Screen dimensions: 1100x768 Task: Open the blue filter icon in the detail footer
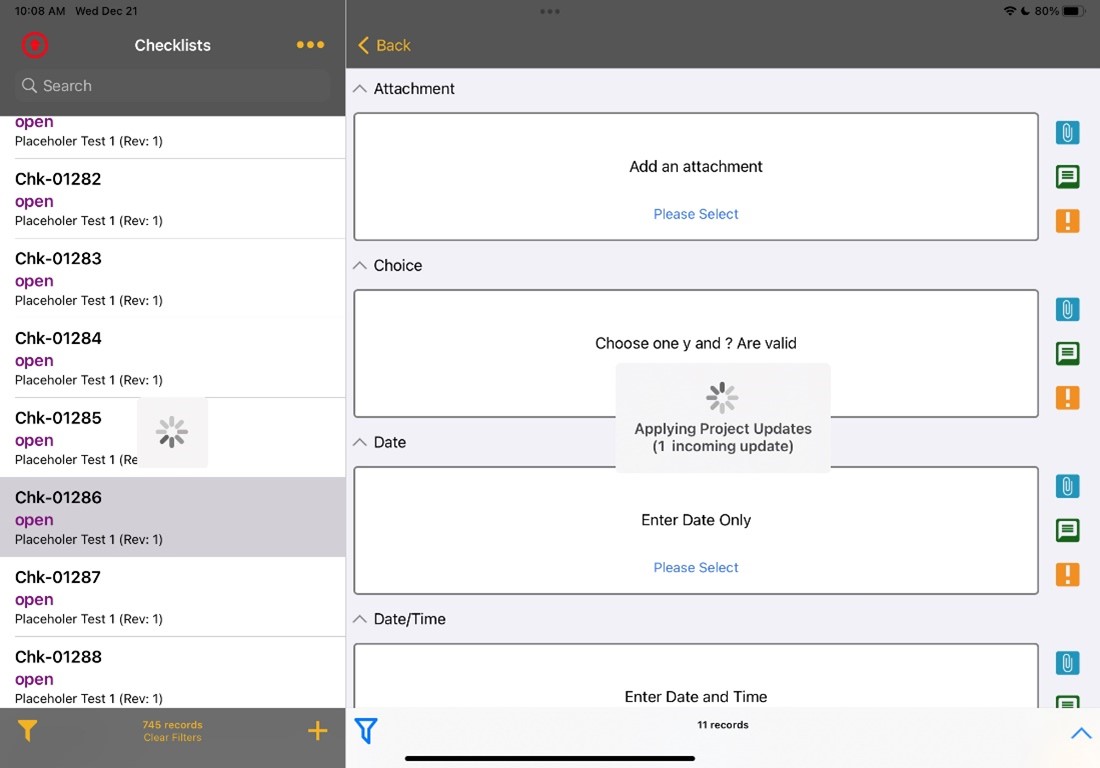tap(366, 731)
